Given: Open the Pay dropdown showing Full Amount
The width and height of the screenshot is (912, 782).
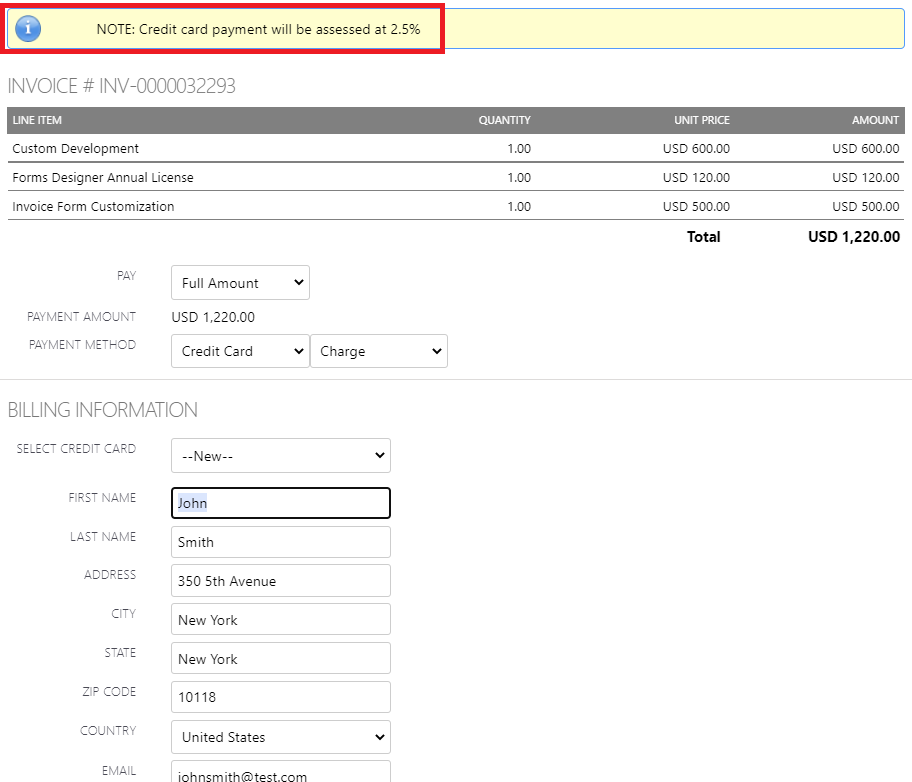Looking at the screenshot, I should tap(240, 283).
